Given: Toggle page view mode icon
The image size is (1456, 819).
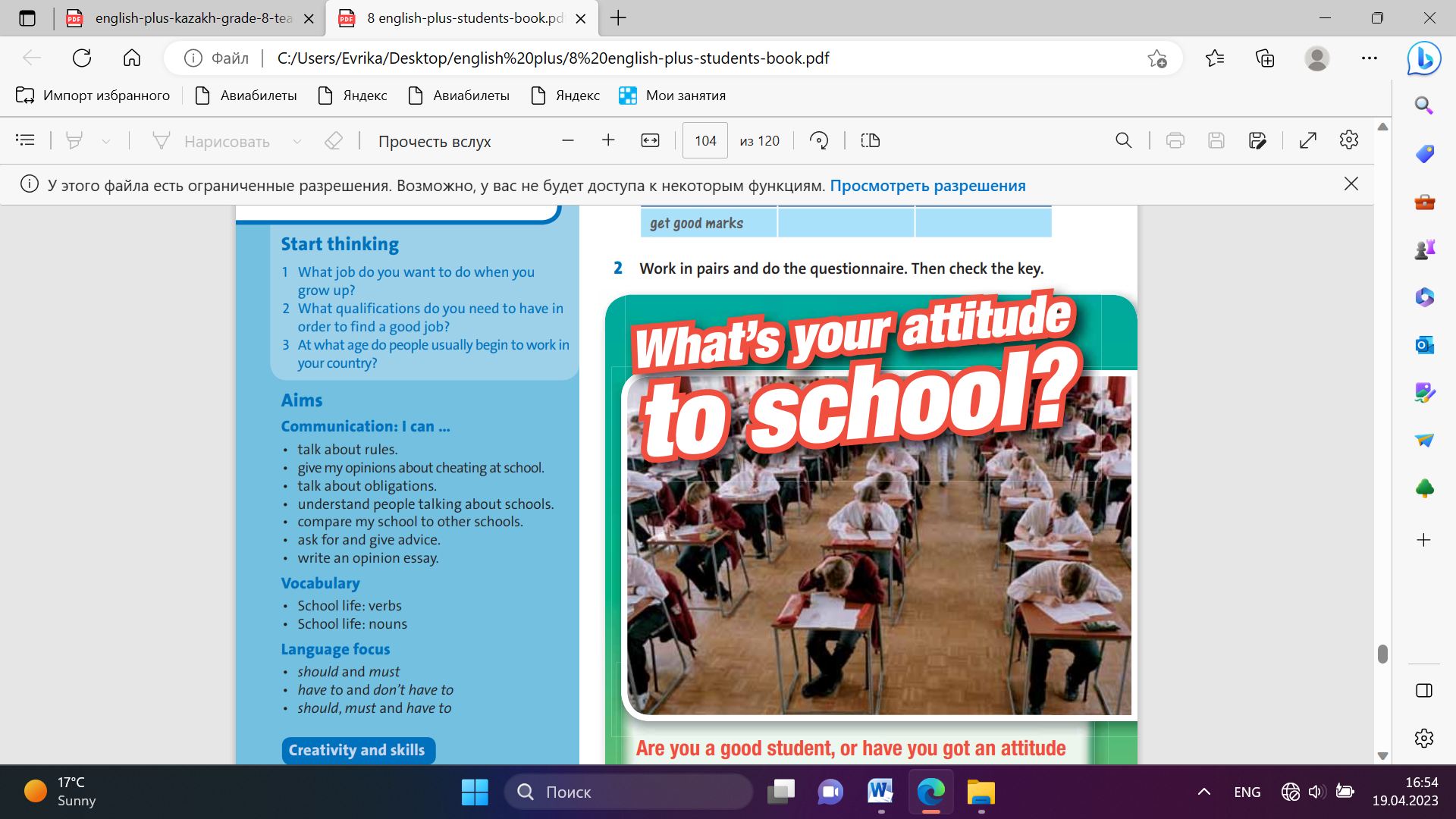Looking at the screenshot, I should [x=870, y=140].
